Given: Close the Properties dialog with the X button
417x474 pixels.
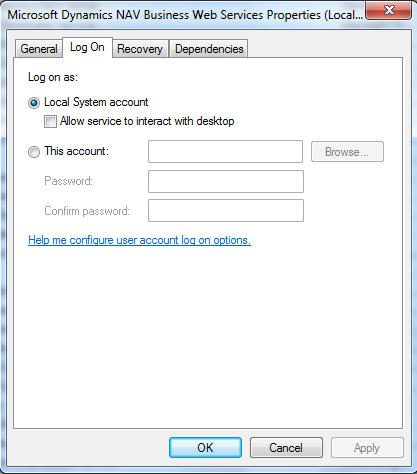Looking at the screenshot, I should (388, 10).
